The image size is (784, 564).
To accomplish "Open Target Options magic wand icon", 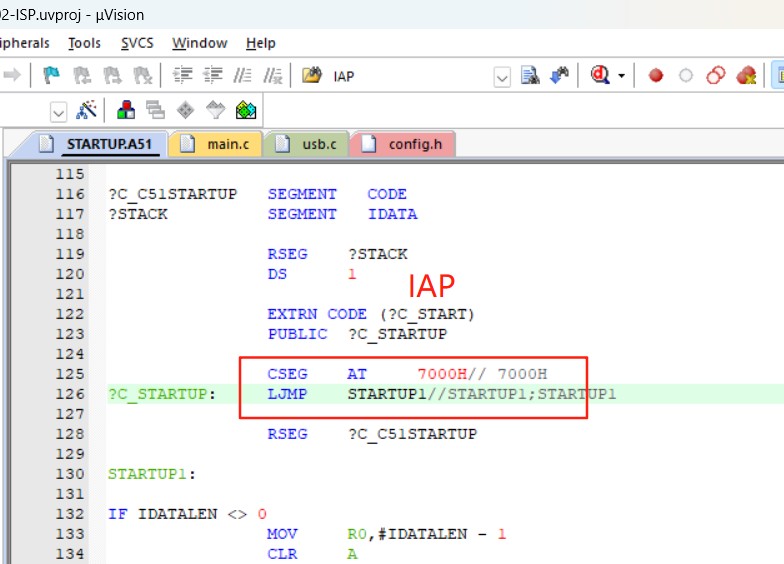I will tap(86, 110).
